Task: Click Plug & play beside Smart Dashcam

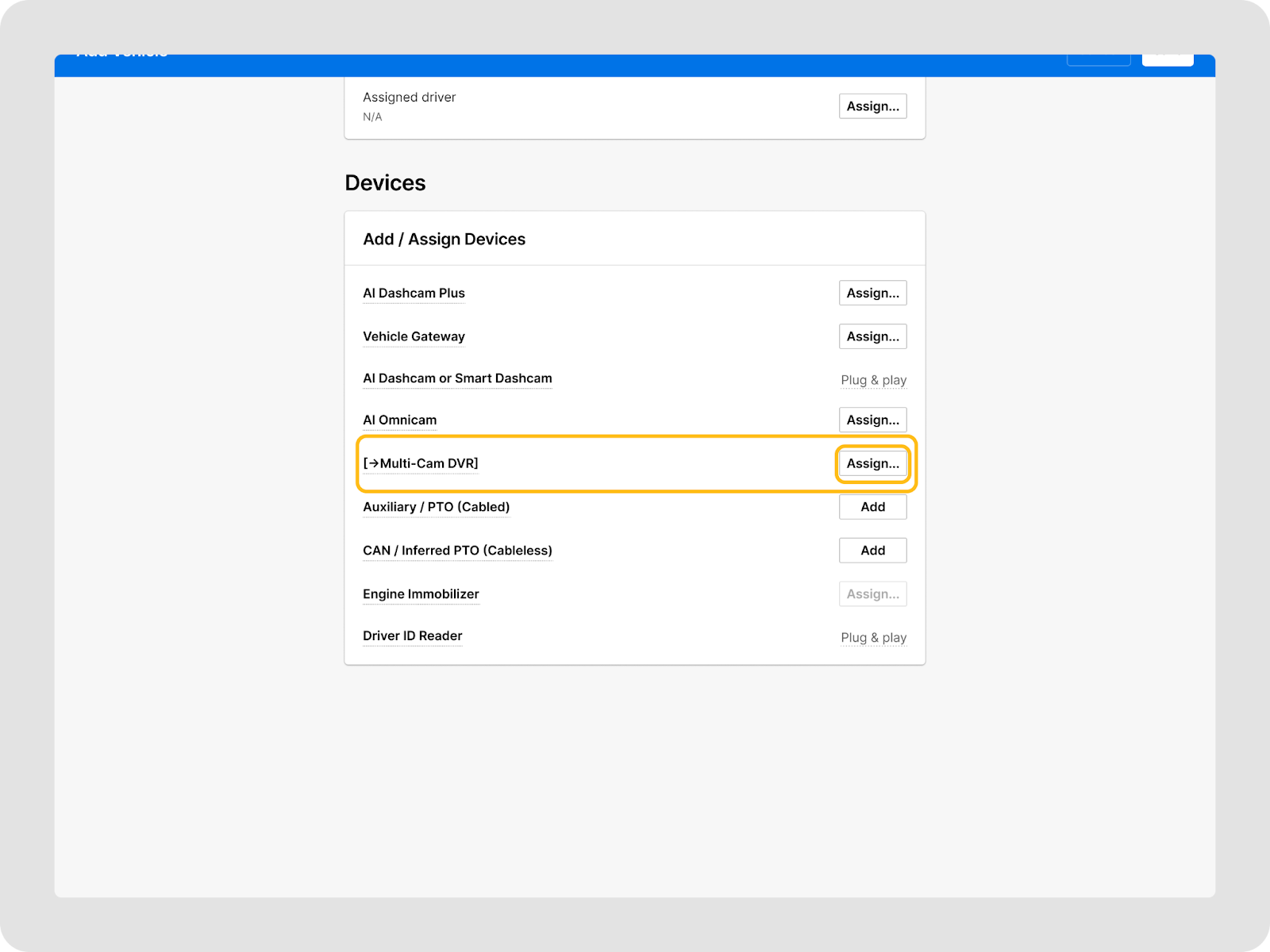Action: pyautogui.click(x=873, y=380)
